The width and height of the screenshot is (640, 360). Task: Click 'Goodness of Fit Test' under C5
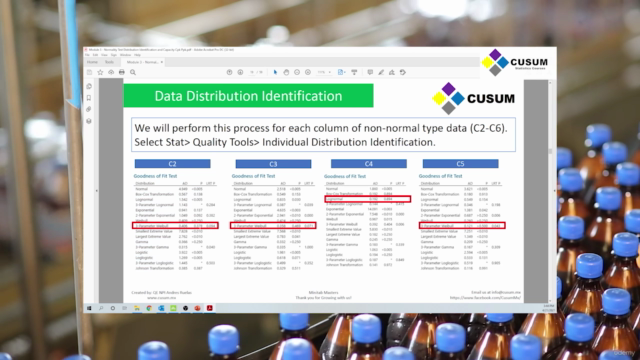pos(440,176)
